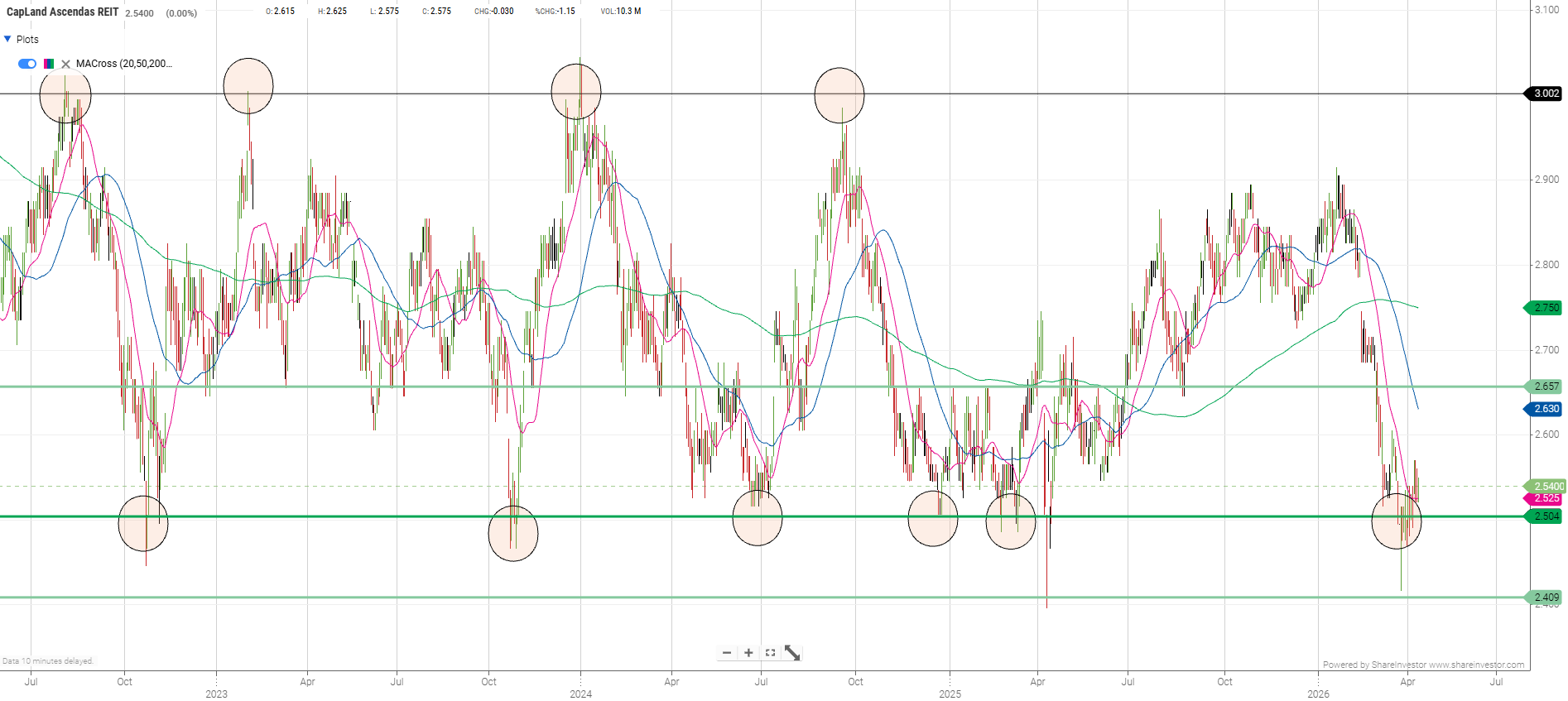The width and height of the screenshot is (1568, 701).
Task: Select the pink 2.525 moving average tag
Action: pyautogui.click(x=1545, y=498)
